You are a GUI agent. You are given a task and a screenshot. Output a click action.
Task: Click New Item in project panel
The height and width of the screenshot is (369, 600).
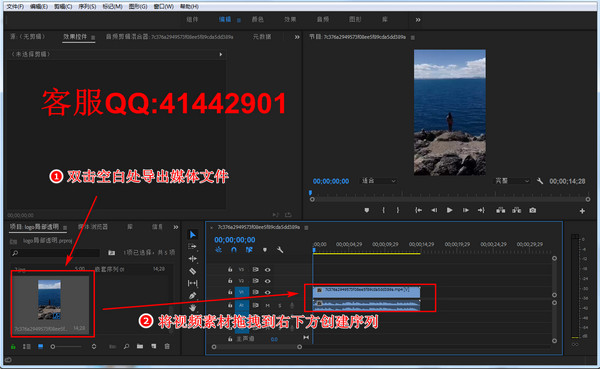pyautogui.click(x=154, y=346)
